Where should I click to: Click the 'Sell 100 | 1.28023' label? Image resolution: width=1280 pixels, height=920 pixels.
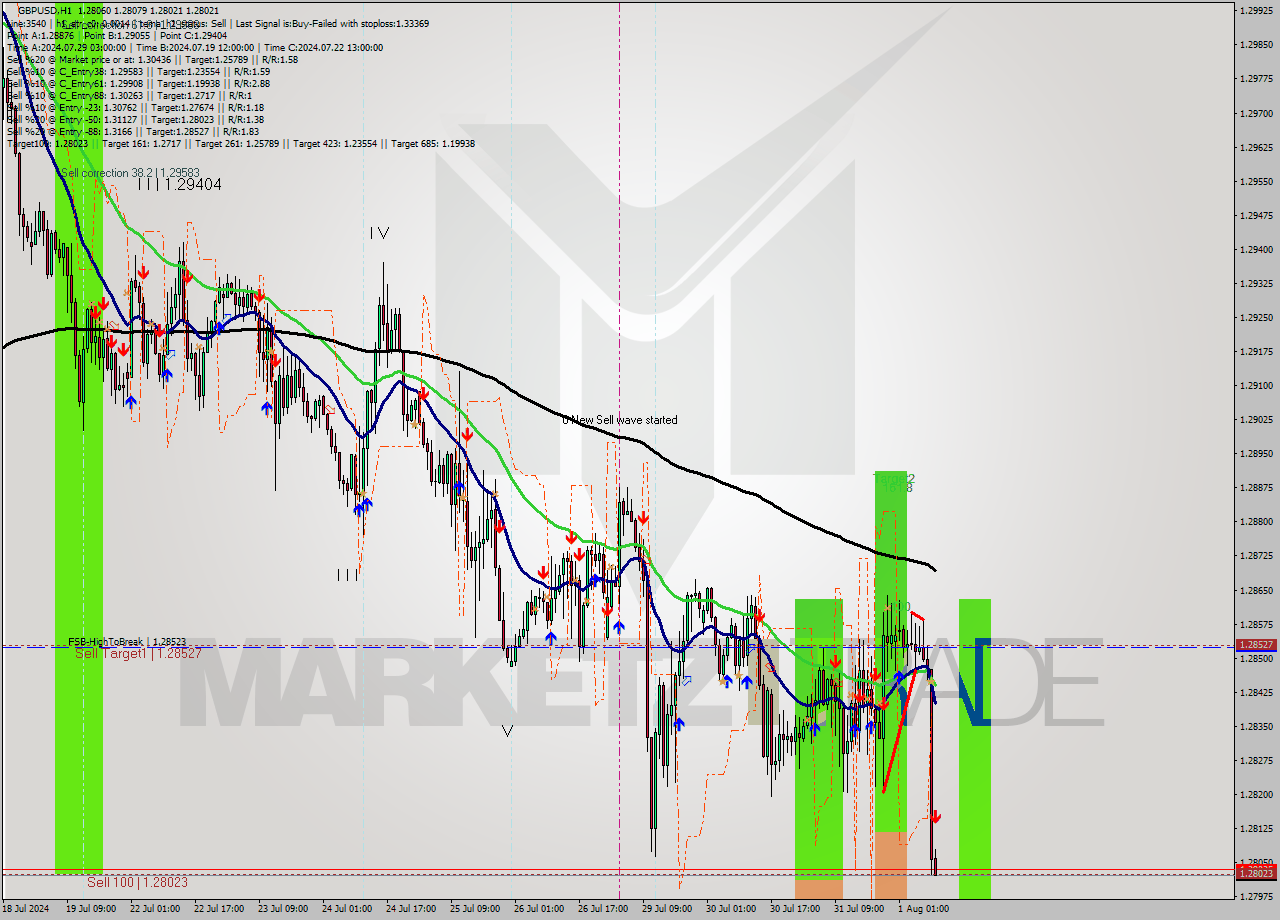click(137, 882)
